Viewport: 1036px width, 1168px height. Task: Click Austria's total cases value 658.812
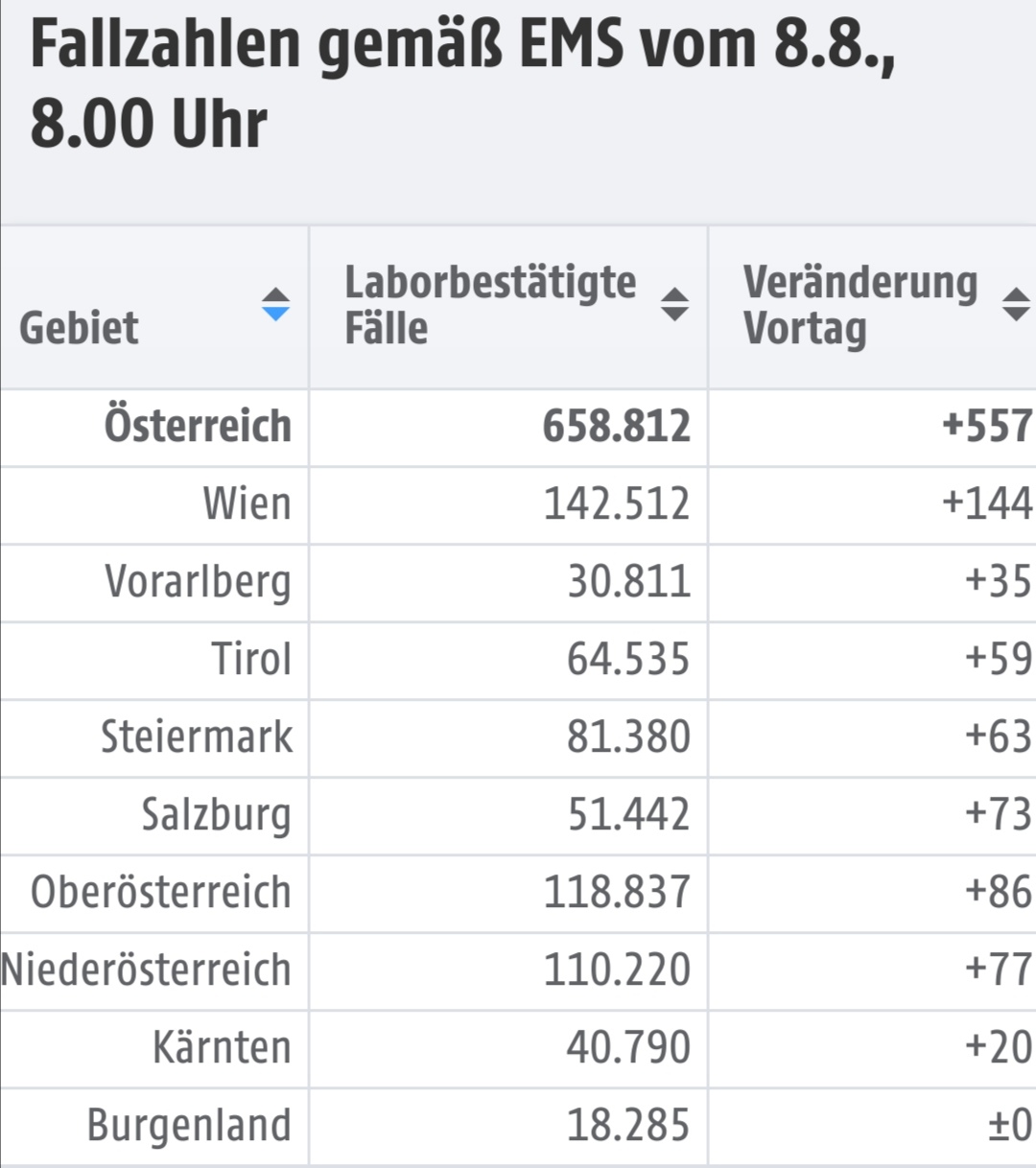617,427
